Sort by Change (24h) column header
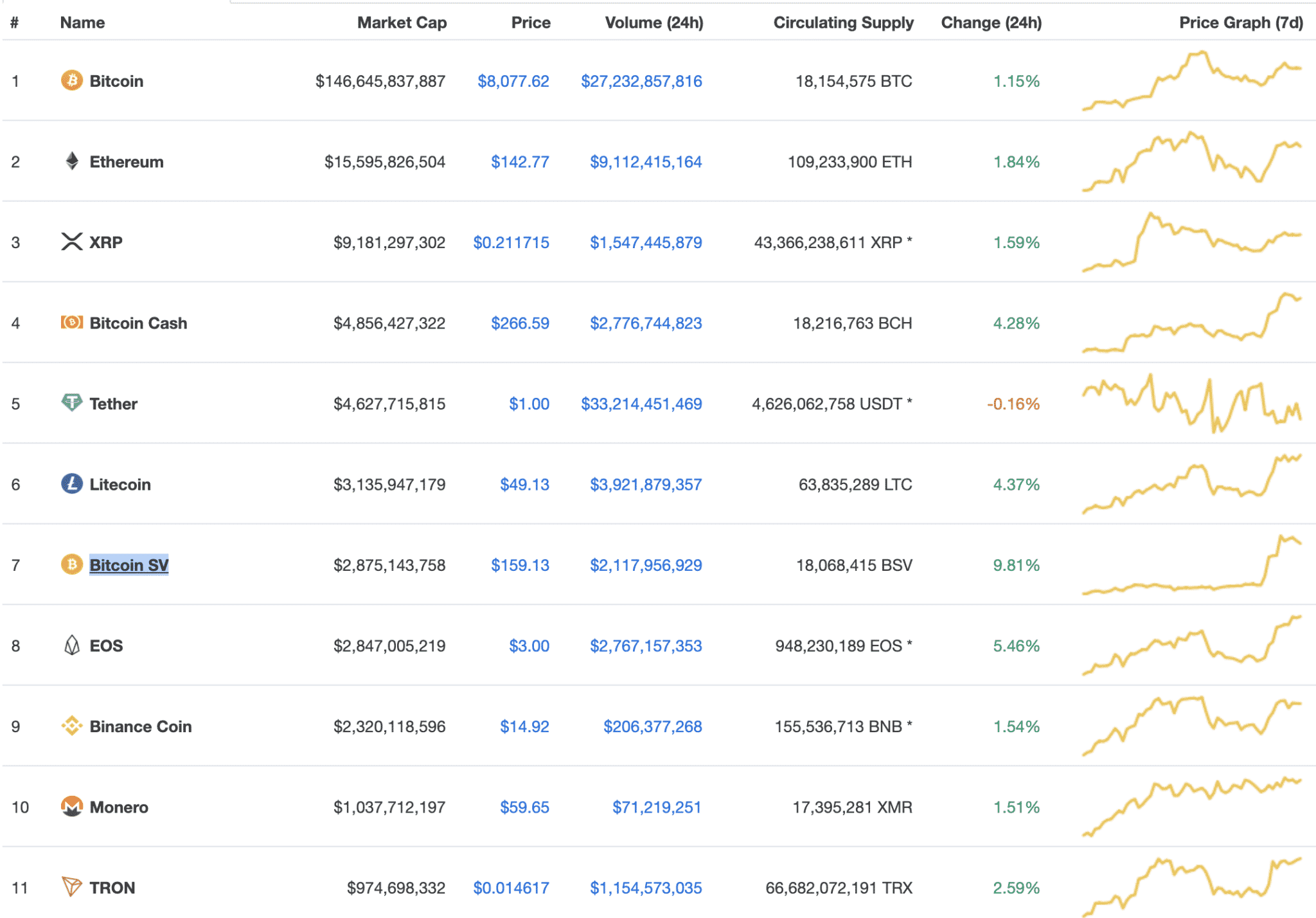 [991, 22]
